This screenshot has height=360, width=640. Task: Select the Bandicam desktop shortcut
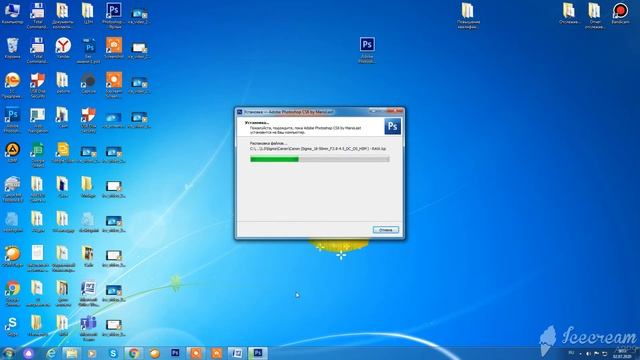click(620, 13)
